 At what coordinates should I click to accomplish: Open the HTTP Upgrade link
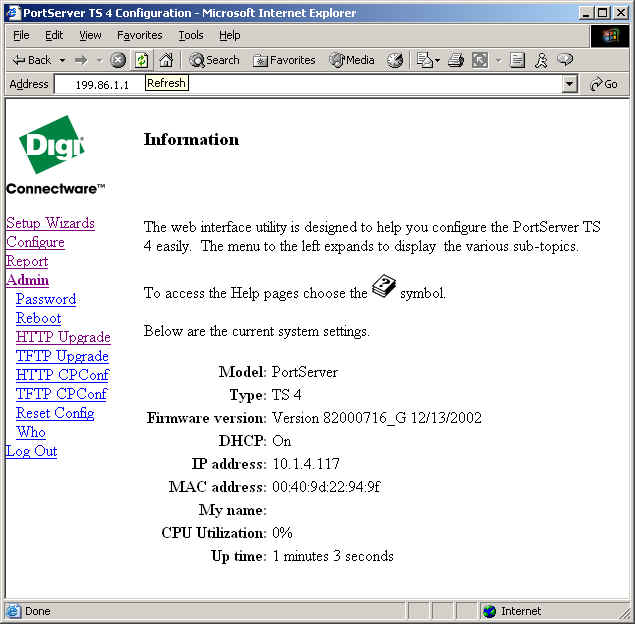(x=63, y=337)
